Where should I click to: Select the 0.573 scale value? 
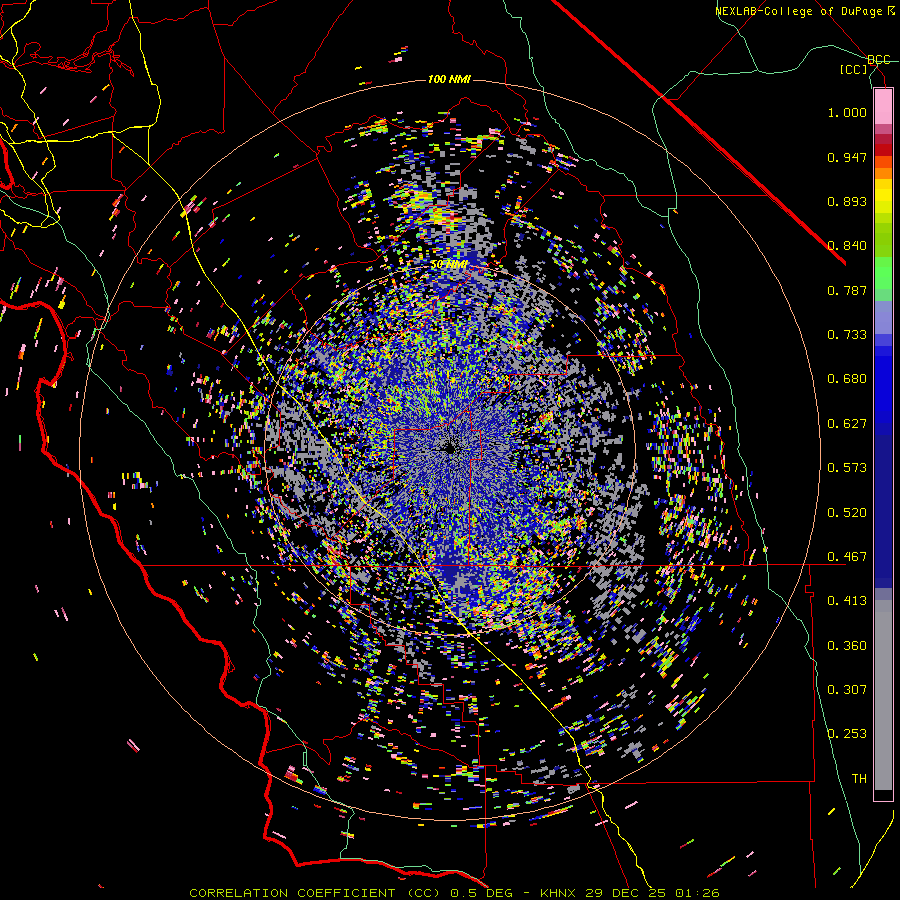[x=847, y=468]
